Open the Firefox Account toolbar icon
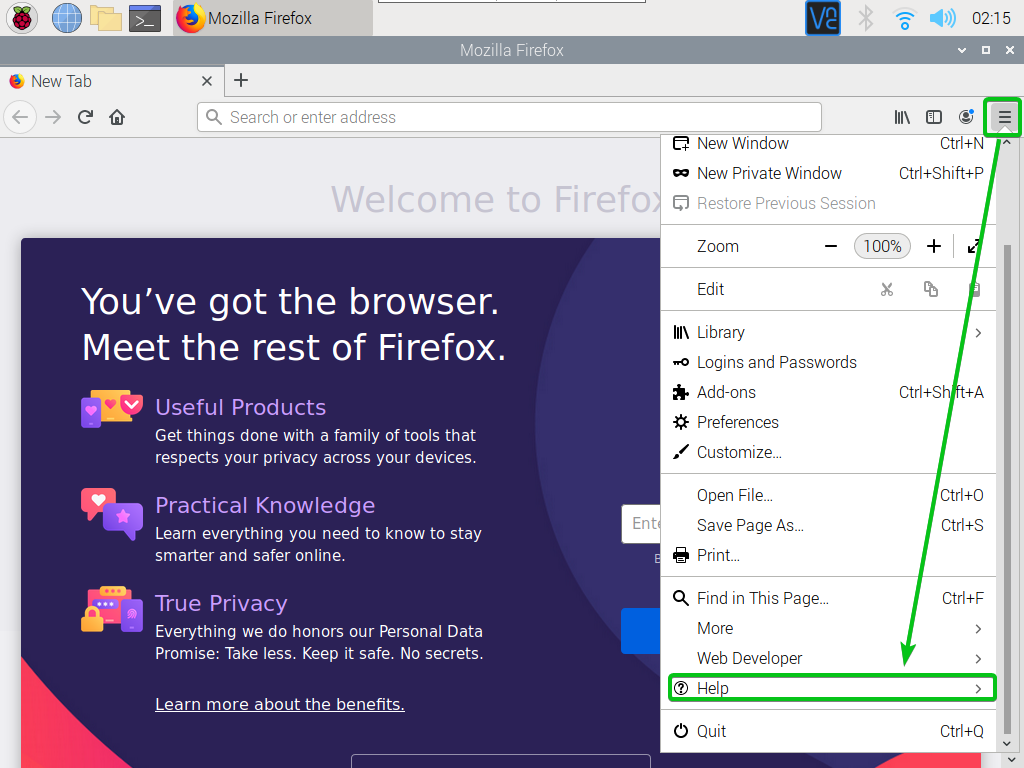 (966, 117)
